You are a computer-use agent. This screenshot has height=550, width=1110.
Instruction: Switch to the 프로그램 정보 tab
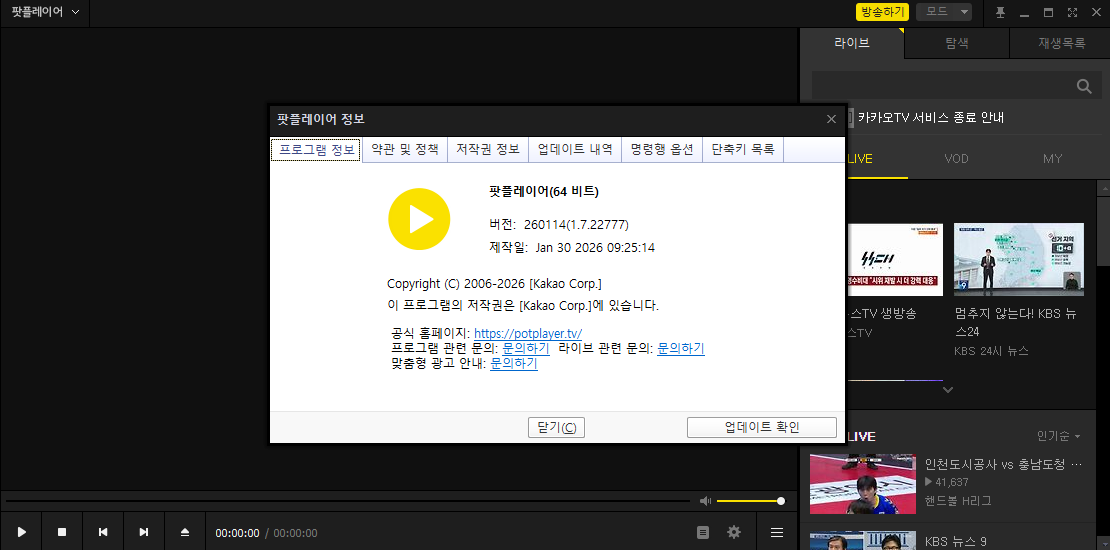(316, 149)
